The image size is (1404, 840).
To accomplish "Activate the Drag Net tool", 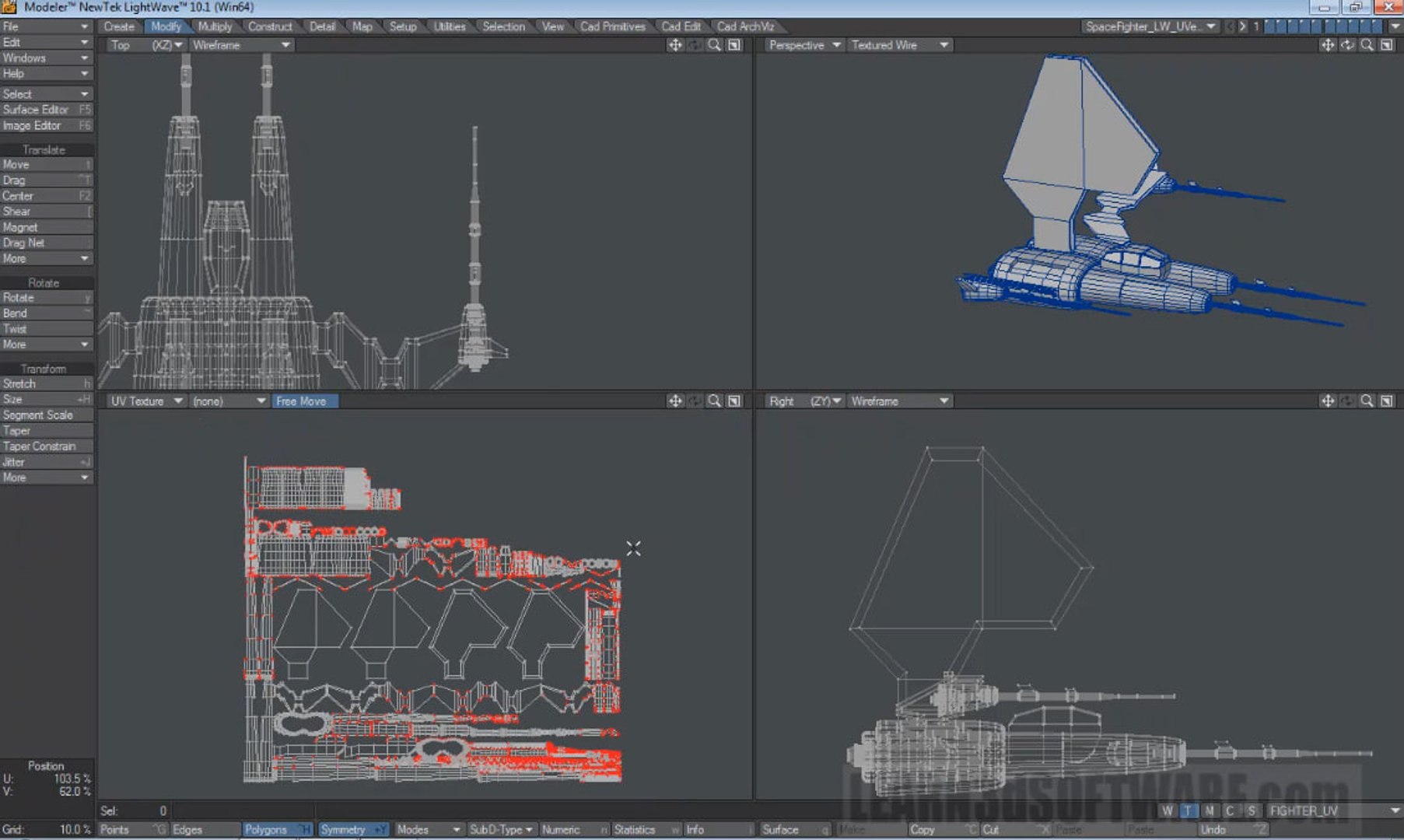I will (x=47, y=243).
